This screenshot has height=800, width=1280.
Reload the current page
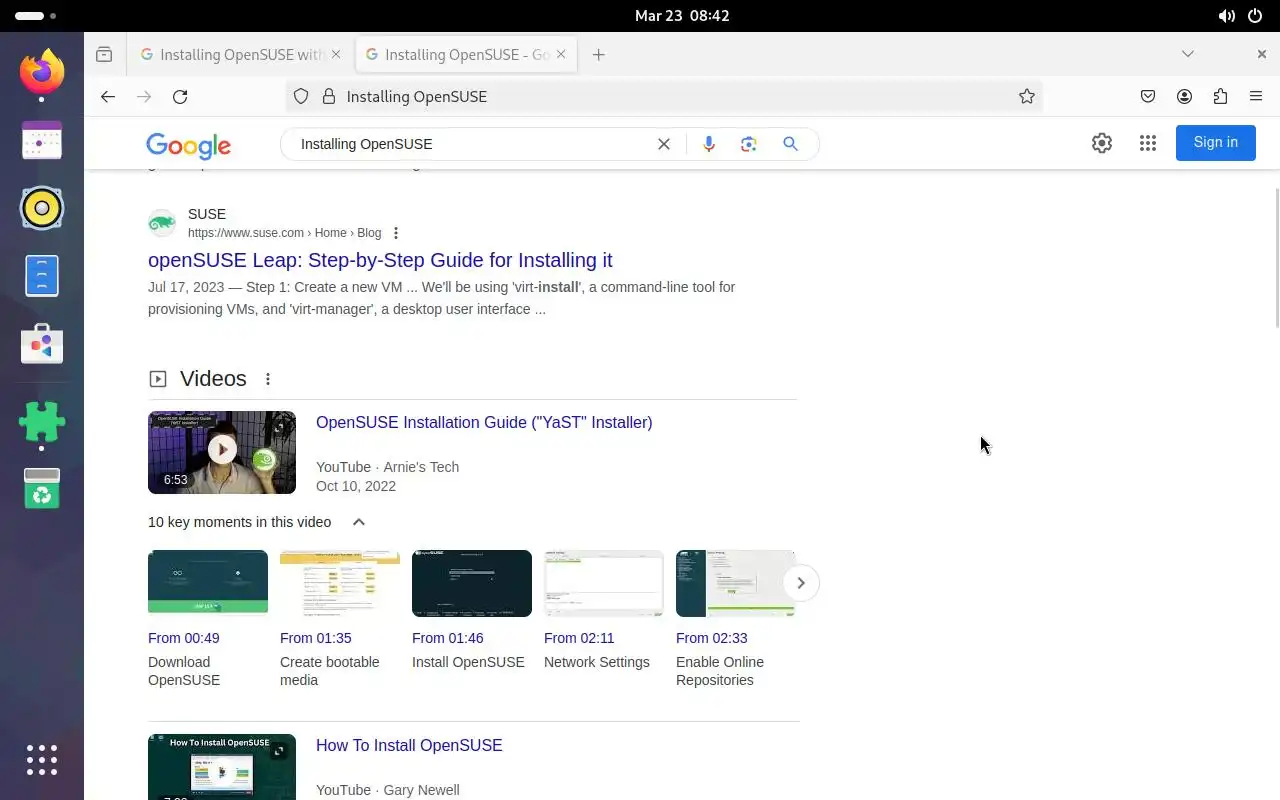(180, 96)
